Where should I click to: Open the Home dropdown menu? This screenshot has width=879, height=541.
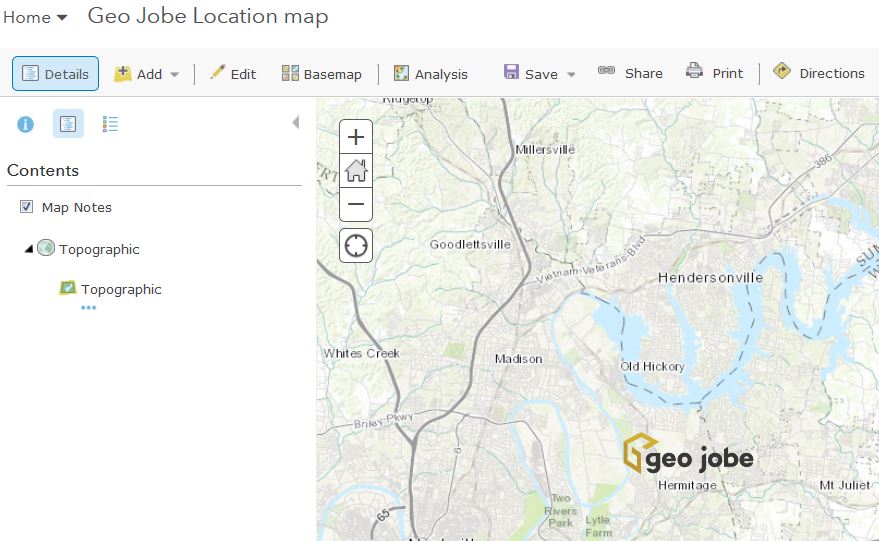35,18
